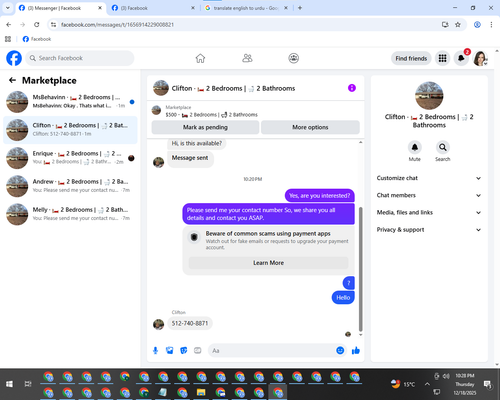Click Mark as pending button
Viewport: 500px width, 400px height.
(x=205, y=127)
